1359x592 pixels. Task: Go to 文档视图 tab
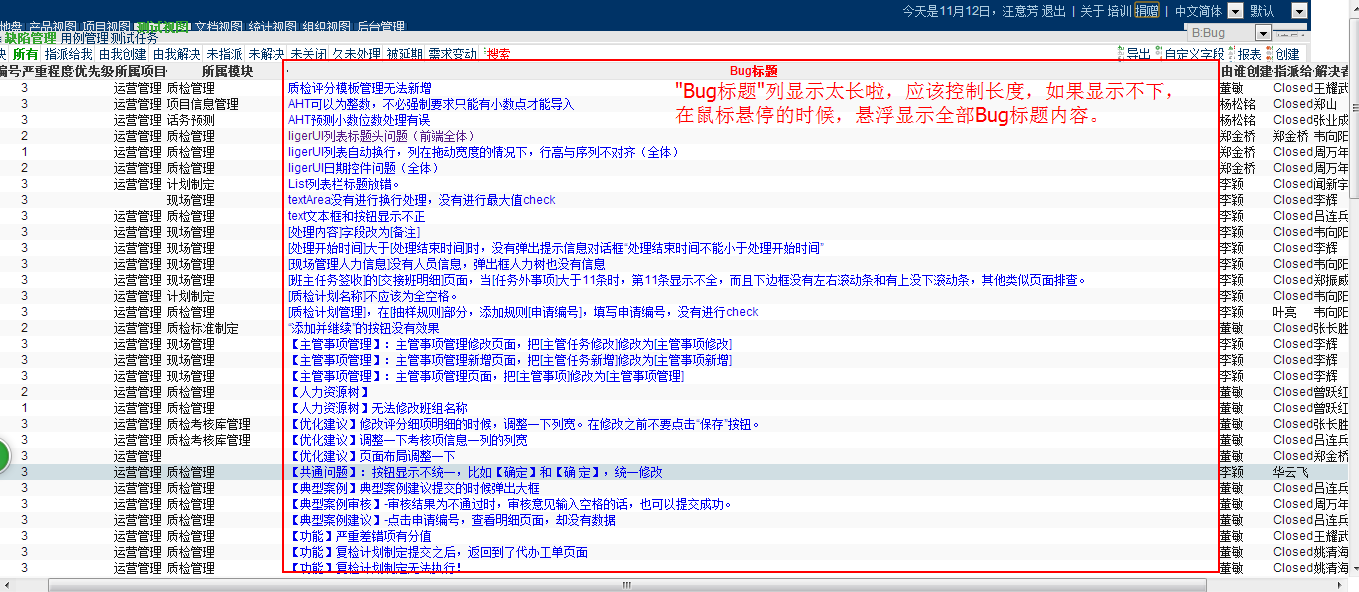(x=218, y=27)
